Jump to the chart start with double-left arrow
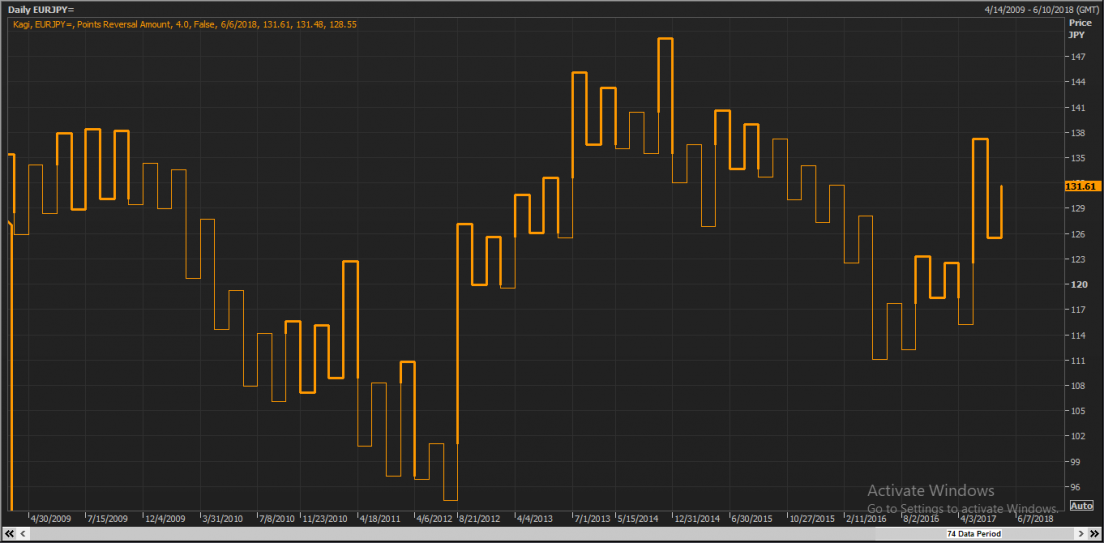Image resolution: width=1104 pixels, height=543 pixels. 11,535
